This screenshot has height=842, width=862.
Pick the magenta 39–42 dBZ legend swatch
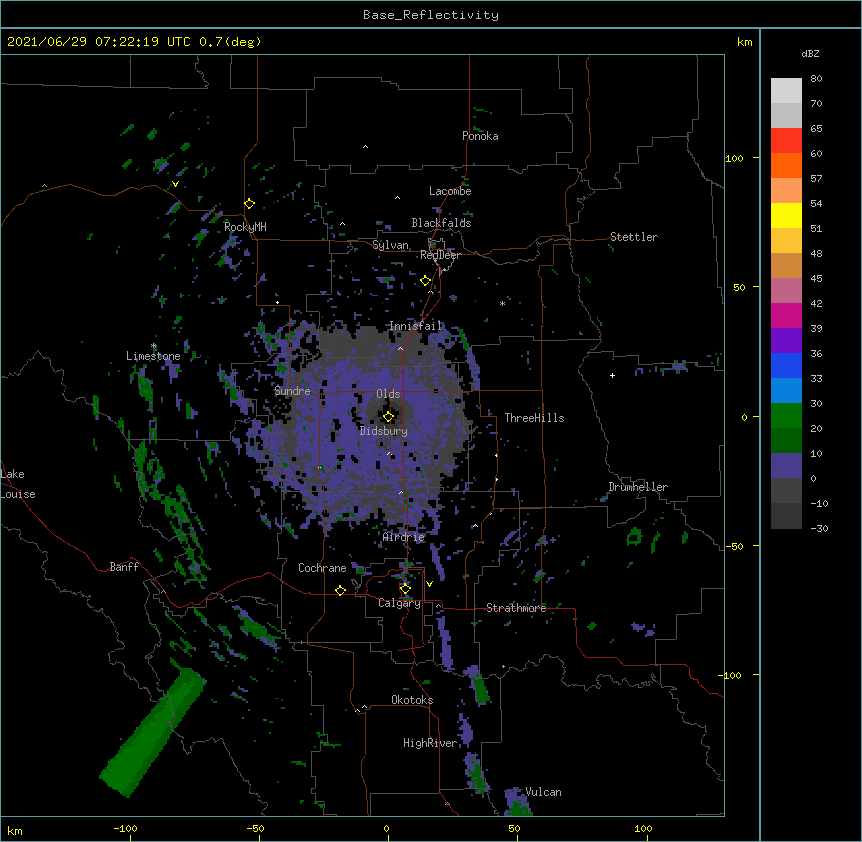tap(786, 315)
